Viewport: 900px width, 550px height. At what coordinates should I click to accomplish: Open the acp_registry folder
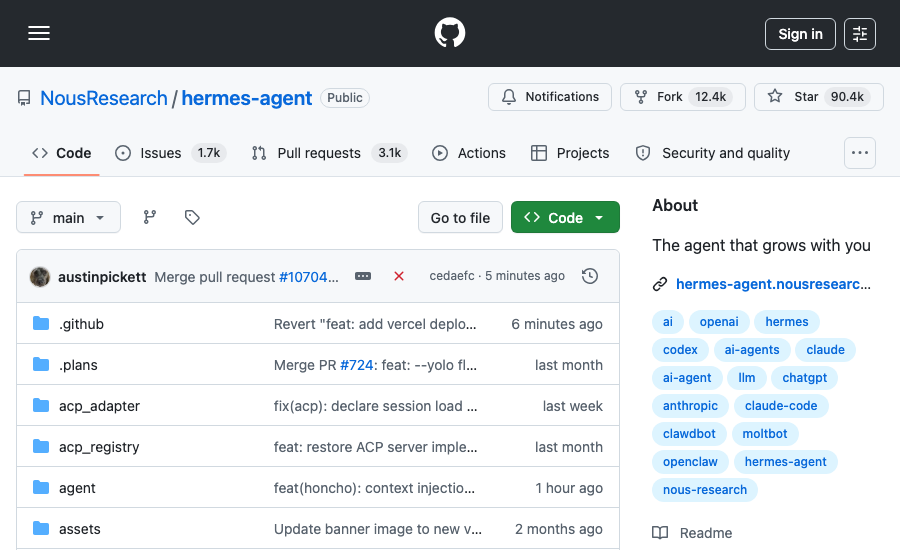click(99, 447)
